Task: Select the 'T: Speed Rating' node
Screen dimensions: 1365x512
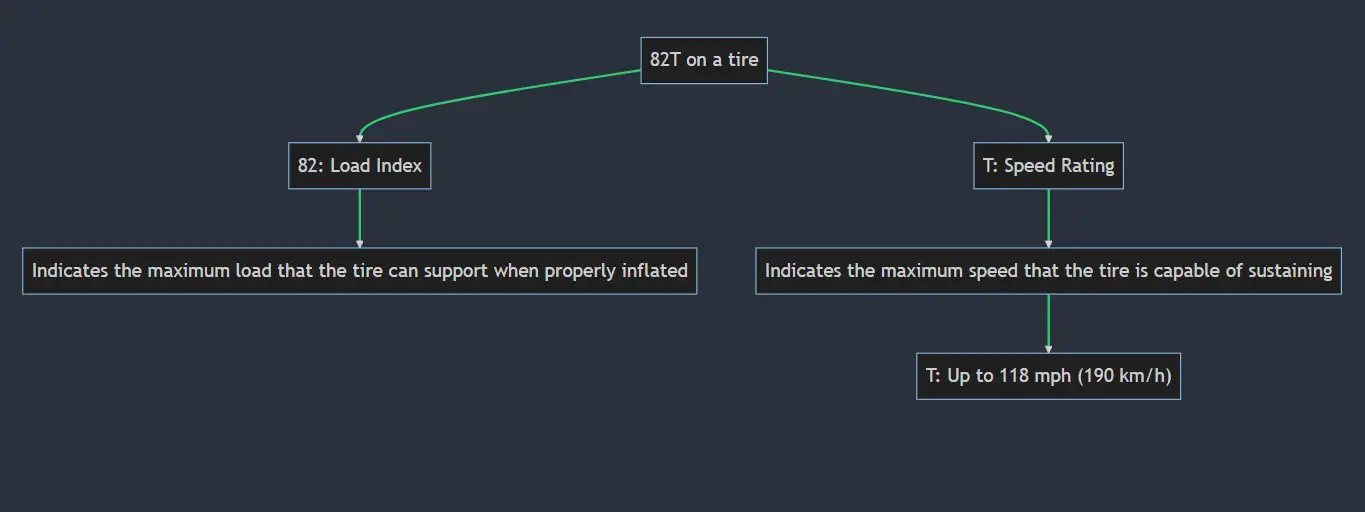Action: 1048,166
